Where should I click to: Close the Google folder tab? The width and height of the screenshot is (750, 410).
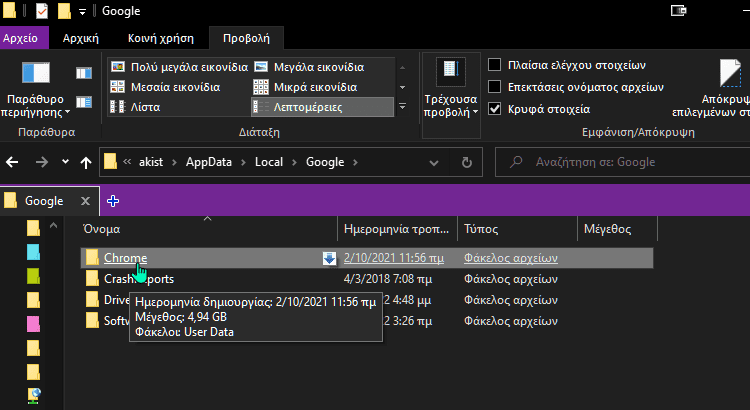(x=86, y=201)
